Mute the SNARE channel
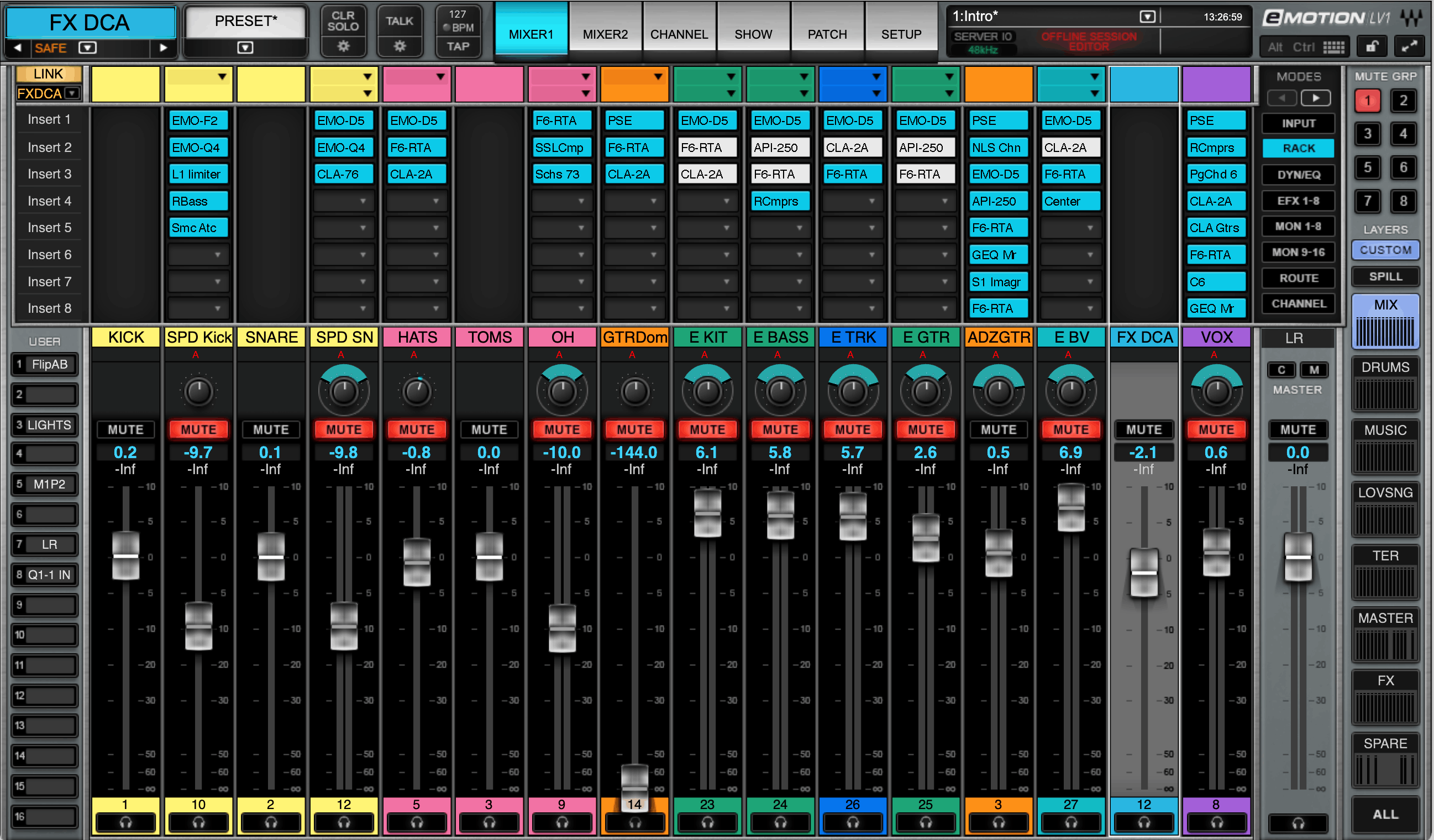Viewport: 1434px width, 840px height. pos(271,429)
